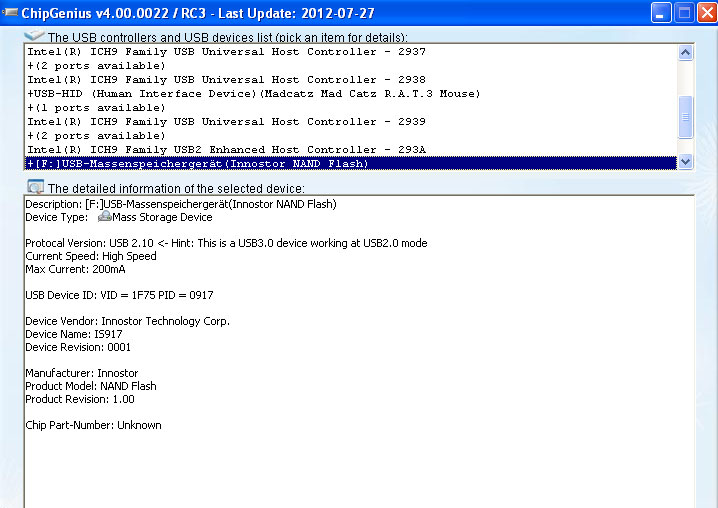Click the Device Revision: 0001 line

coord(78,347)
